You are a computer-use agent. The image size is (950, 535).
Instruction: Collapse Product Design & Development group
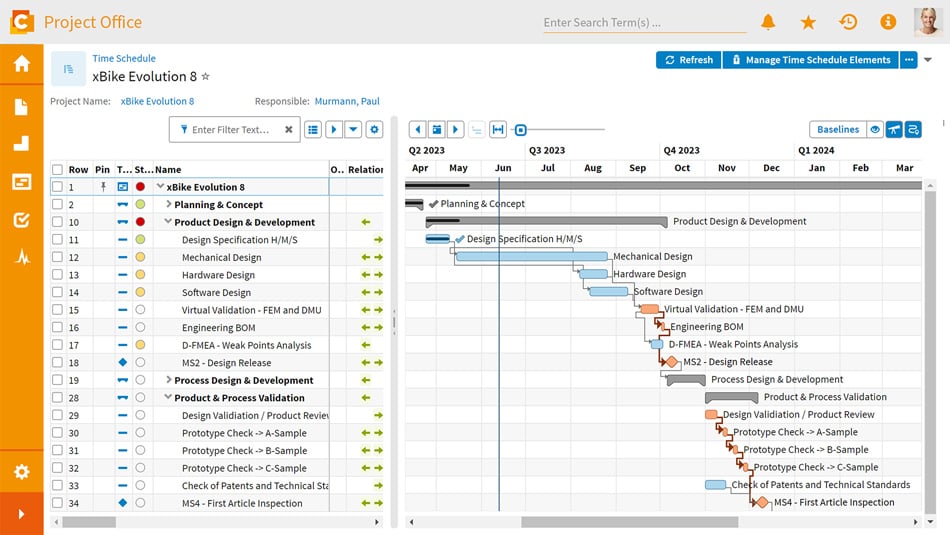(169, 223)
